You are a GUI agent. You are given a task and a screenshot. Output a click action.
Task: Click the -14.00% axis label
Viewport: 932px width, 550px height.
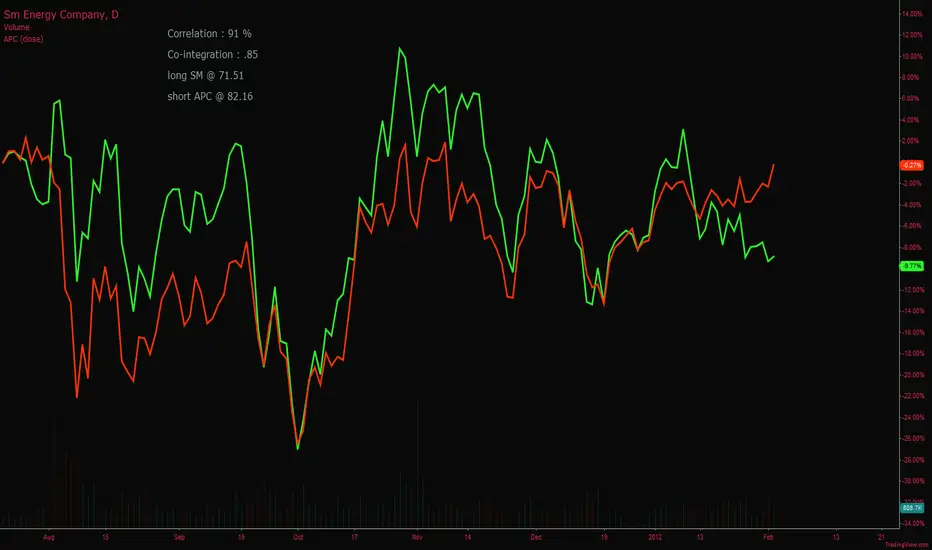click(x=912, y=311)
